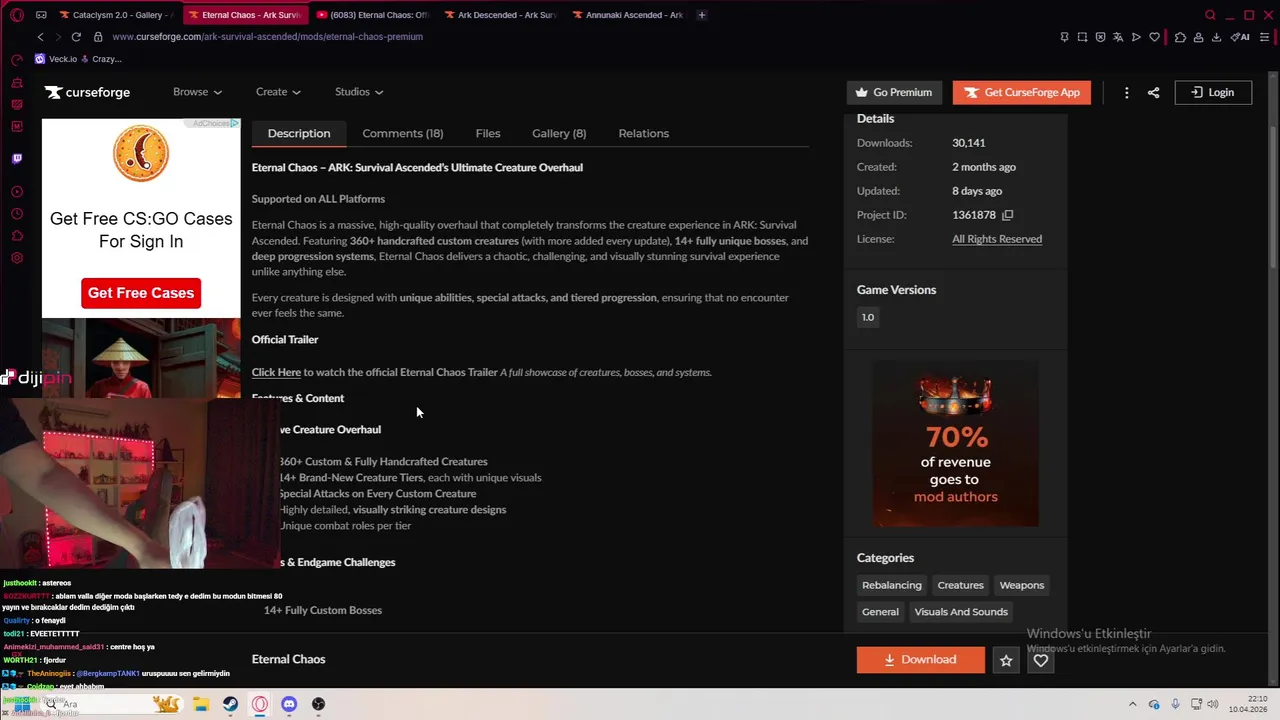Add page to bookmarks with heart icon
The height and width of the screenshot is (720, 1280).
pos(1154,37)
